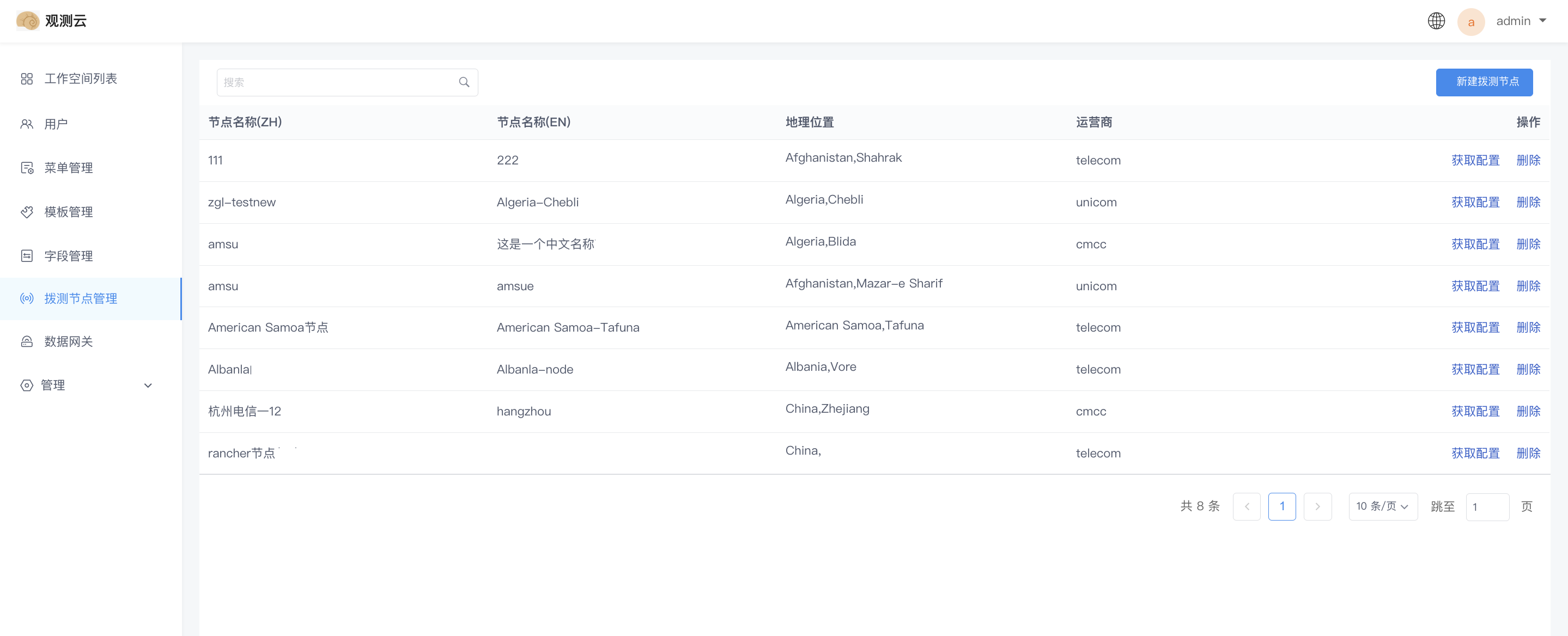Screen dimensions: 1568x636
Task: Click 获取配置 for American Samoa节点
Action: tap(1475, 327)
